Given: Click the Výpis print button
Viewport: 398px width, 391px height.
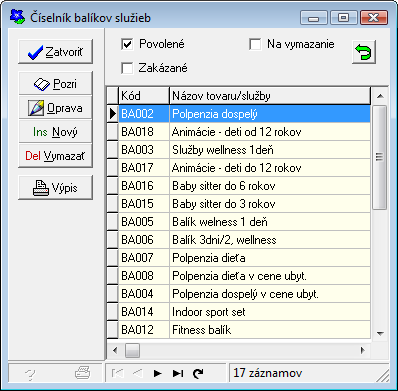Looking at the screenshot, I should (55, 188).
